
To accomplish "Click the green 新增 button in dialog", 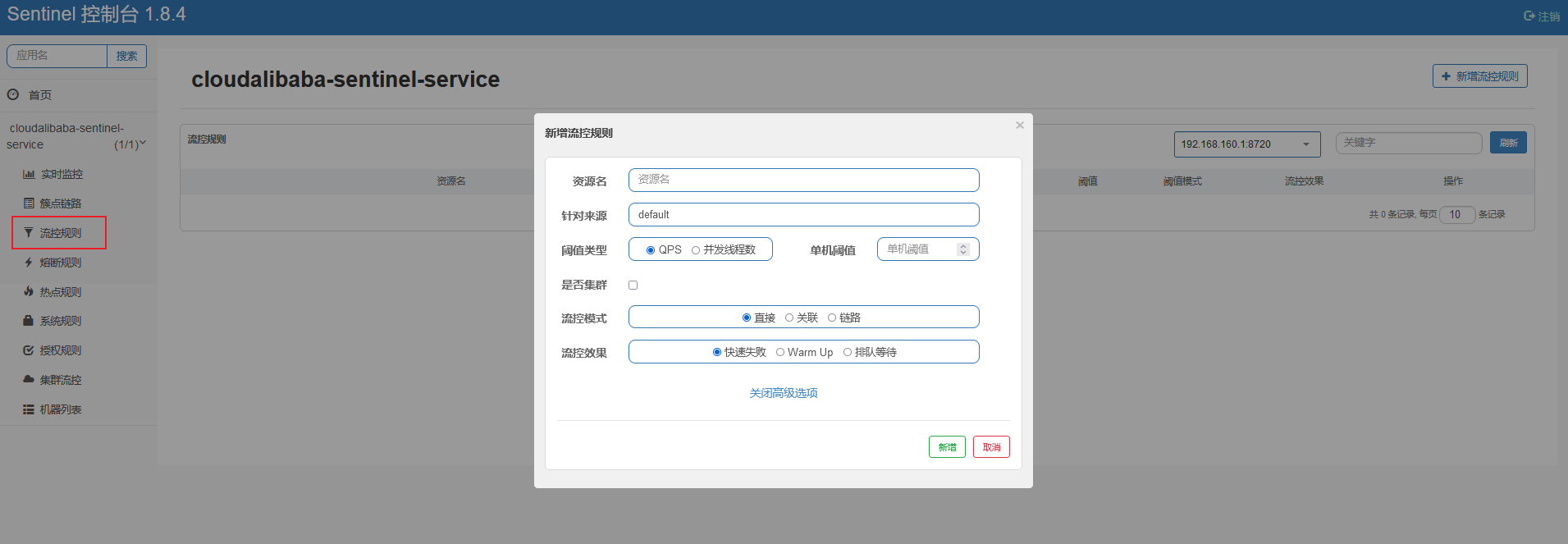I will 947,447.
